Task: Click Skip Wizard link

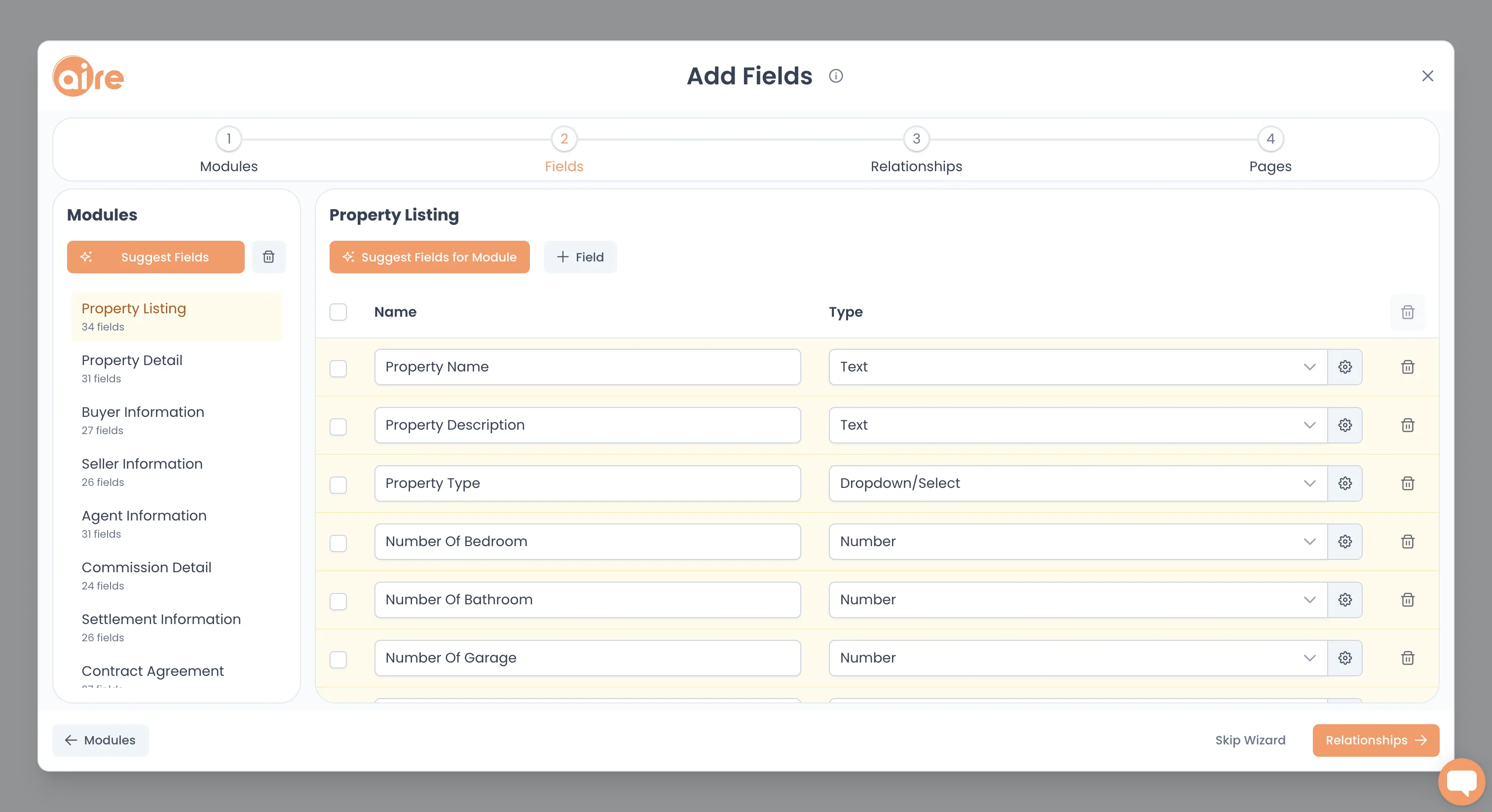Action: point(1250,740)
